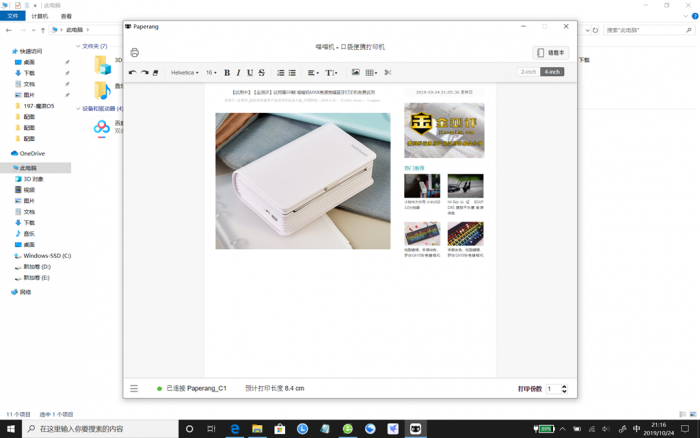Click the scissors cut icon
The height and width of the screenshot is (438, 700).
click(388, 73)
